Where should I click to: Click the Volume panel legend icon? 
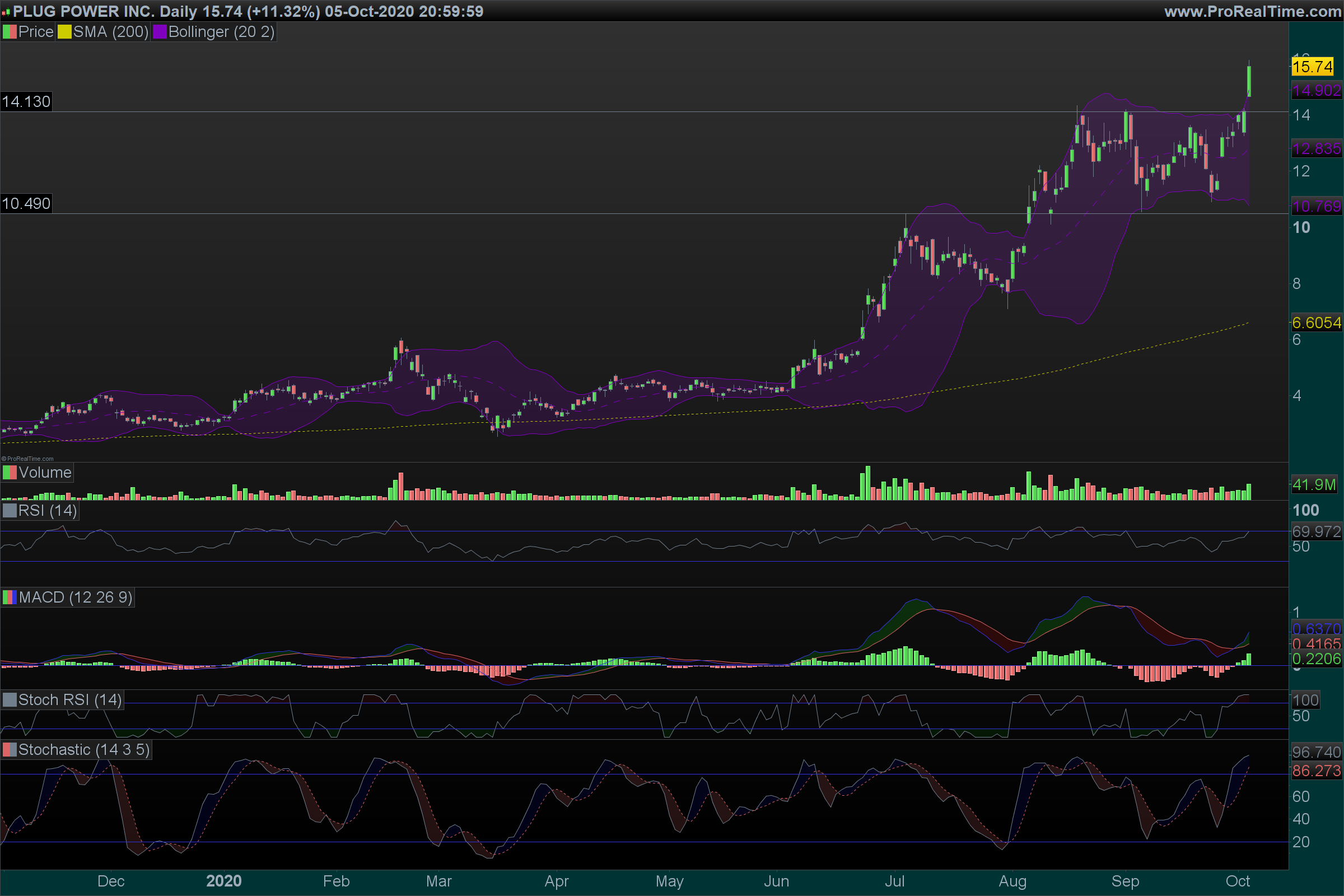pyautogui.click(x=10, y=473)
